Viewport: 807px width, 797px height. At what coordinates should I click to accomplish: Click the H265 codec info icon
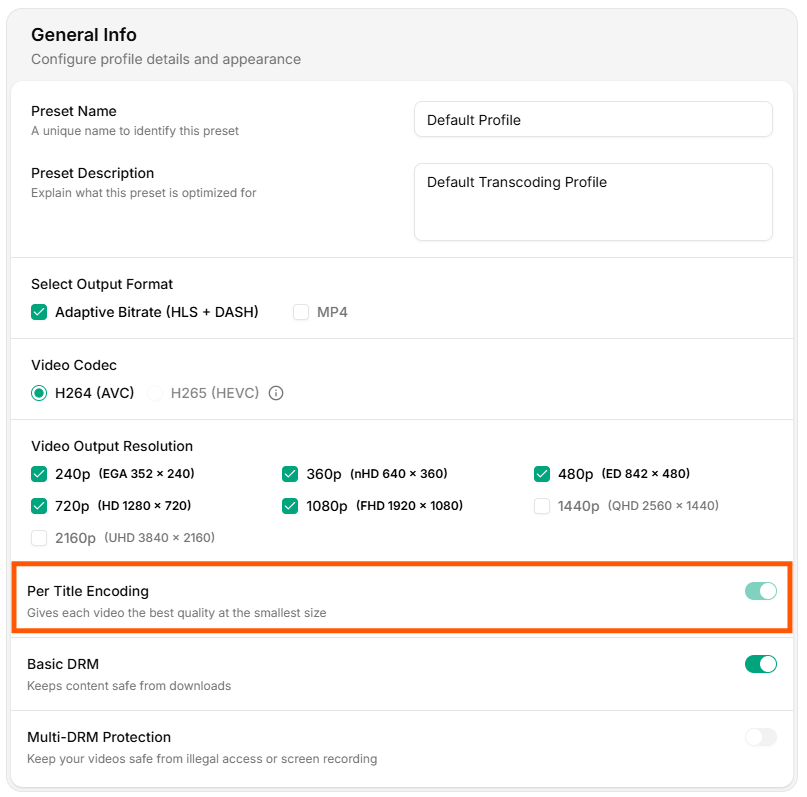276,393
